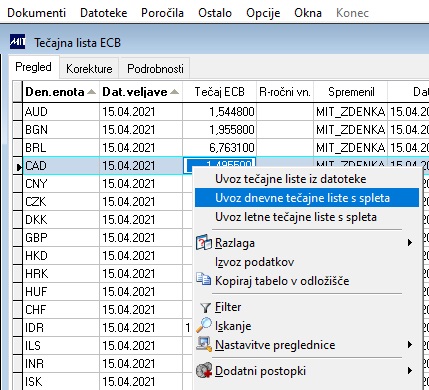The image size is (429, 390).
Task: Open the Okna menu
Action: coord(308,13)
